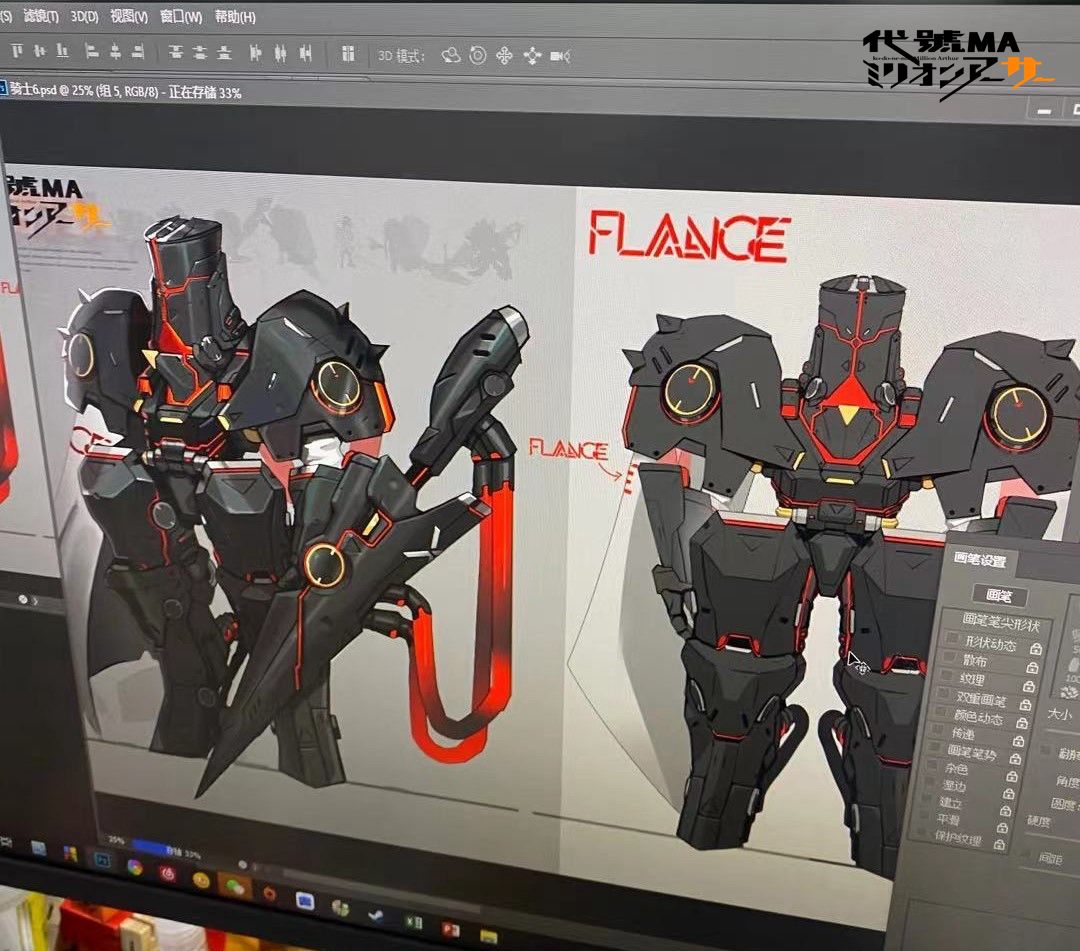Screen dimensions: 1080x951
Task: Enable the 散布 scattering checkbox
Action: click(948, 656)
